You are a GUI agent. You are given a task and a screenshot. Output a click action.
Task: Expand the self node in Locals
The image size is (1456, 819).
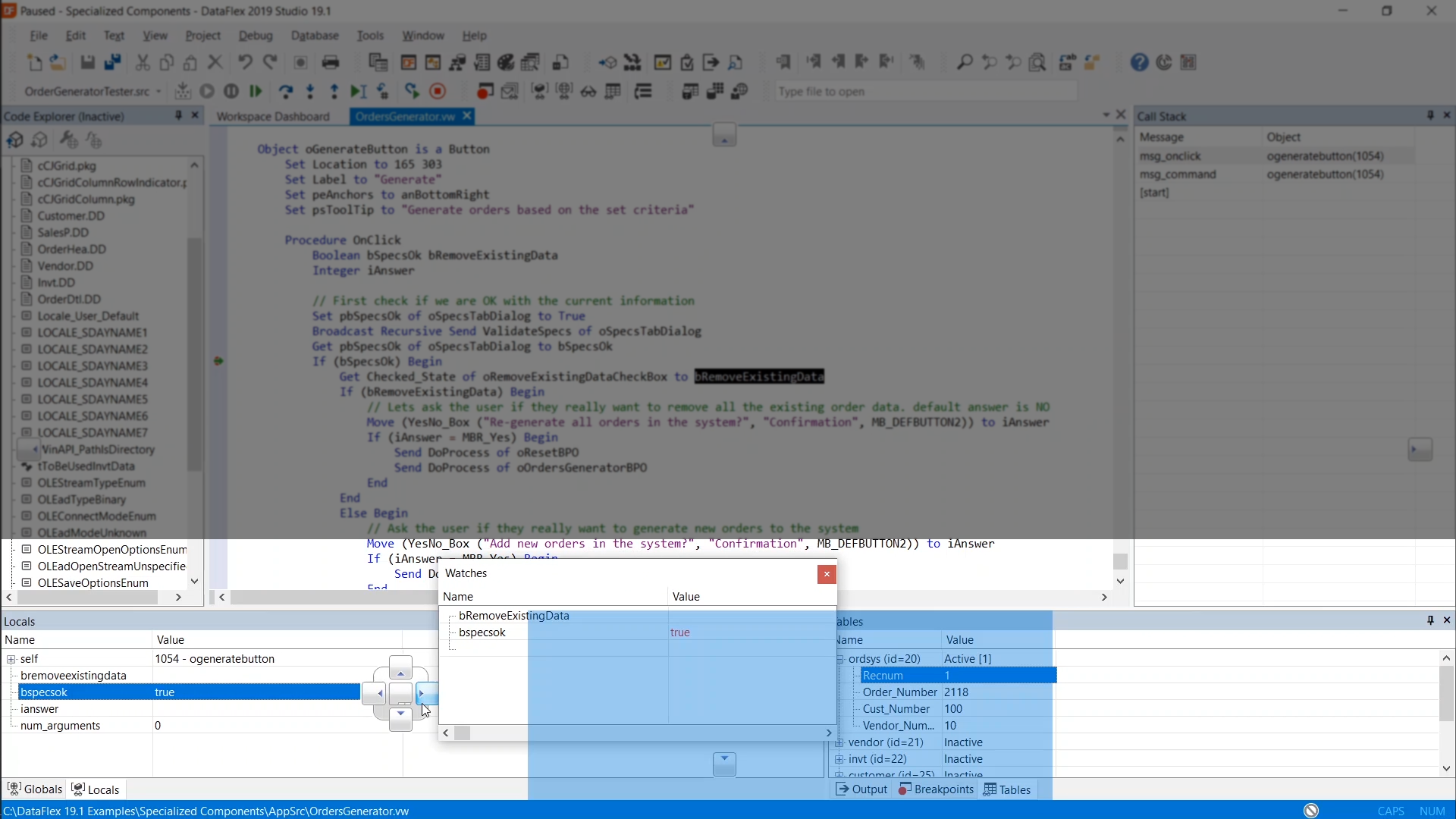11,659
